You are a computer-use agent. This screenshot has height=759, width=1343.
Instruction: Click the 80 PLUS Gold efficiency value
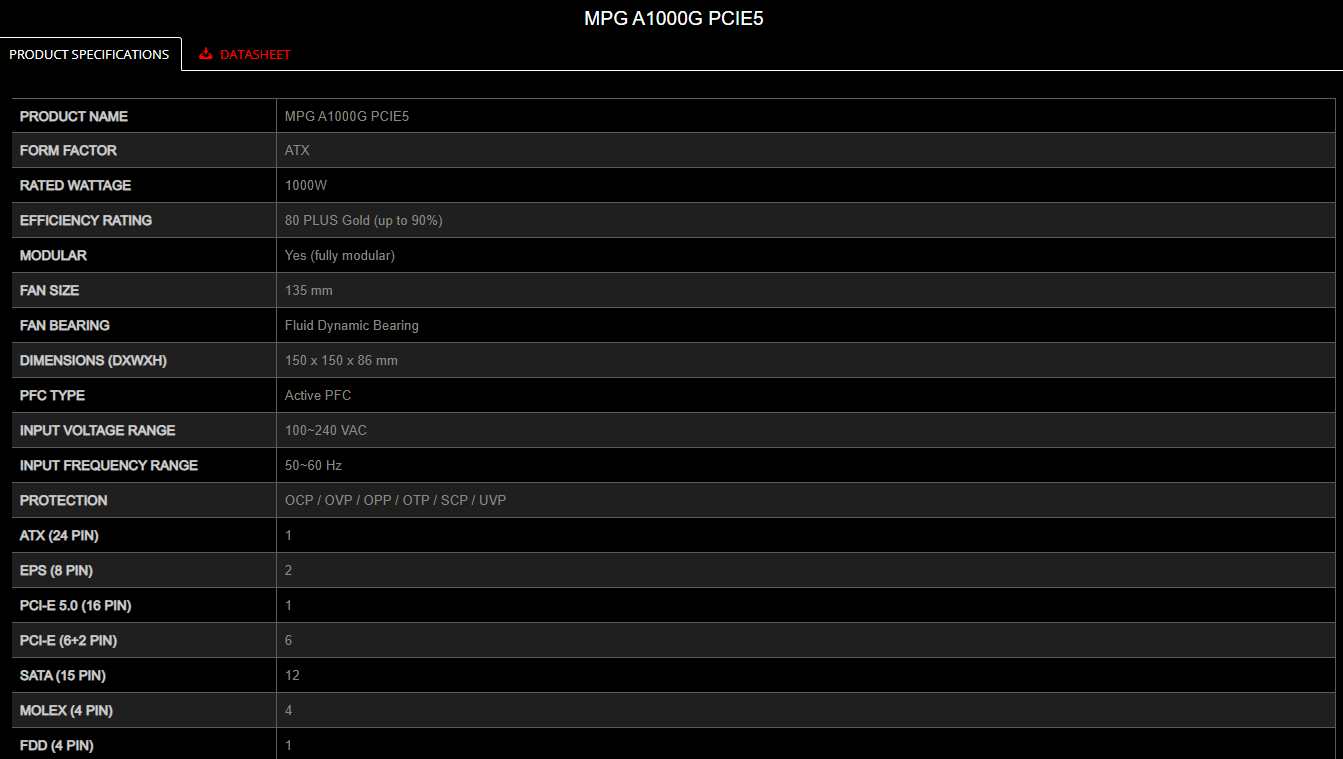pyautogui.click(x=364, y=220)
